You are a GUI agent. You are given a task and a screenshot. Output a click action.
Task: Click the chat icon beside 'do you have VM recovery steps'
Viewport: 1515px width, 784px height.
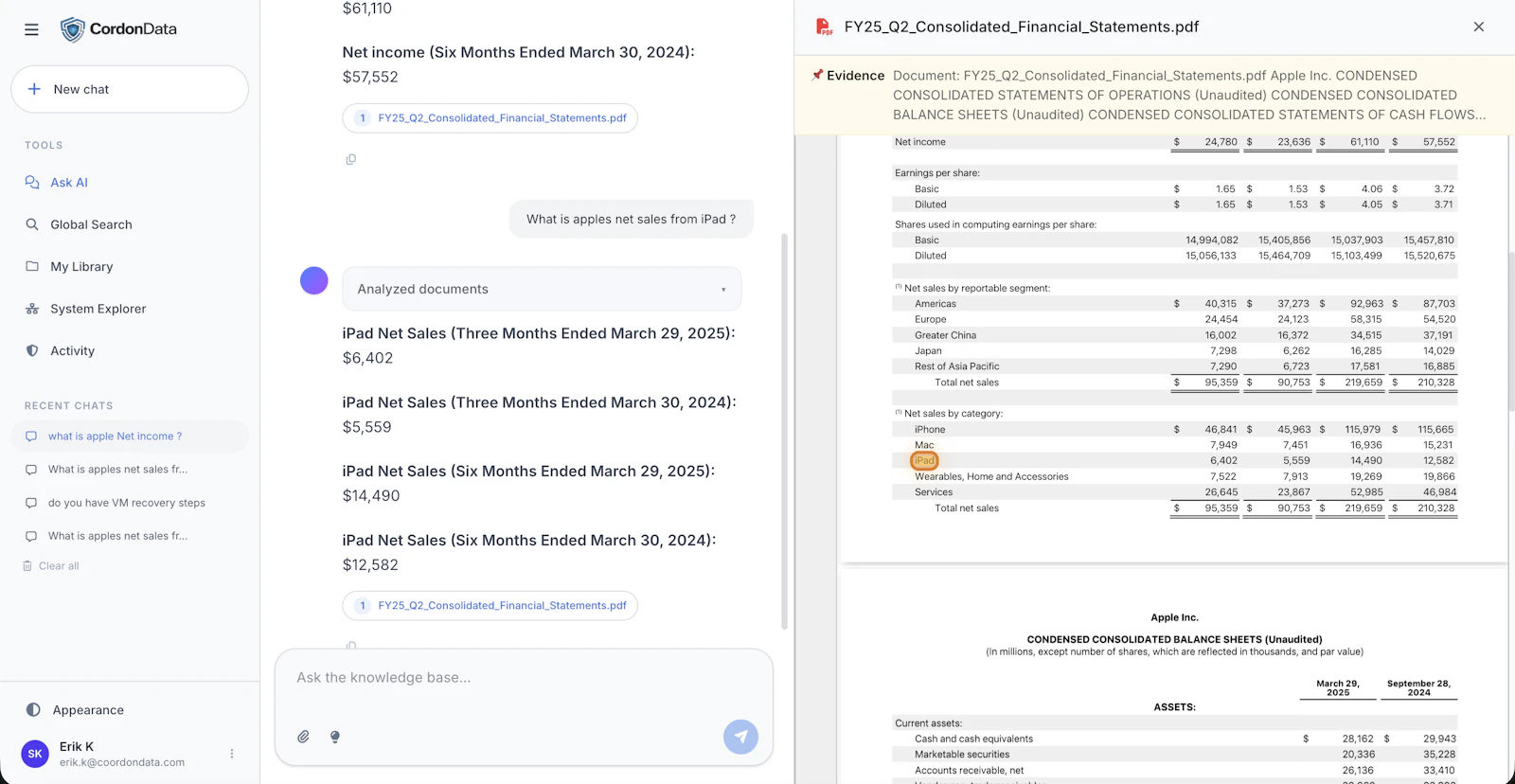[31, 503]
